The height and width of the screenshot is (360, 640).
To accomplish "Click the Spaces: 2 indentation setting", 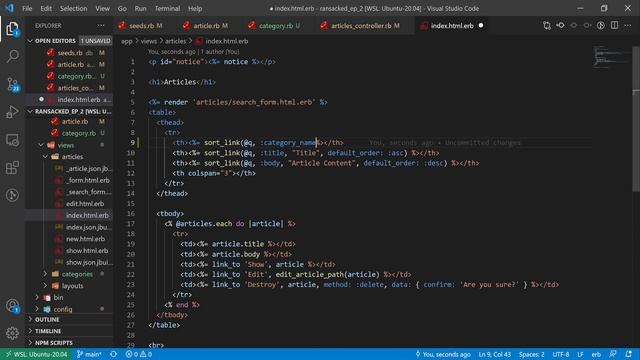I will click(531, 354).
